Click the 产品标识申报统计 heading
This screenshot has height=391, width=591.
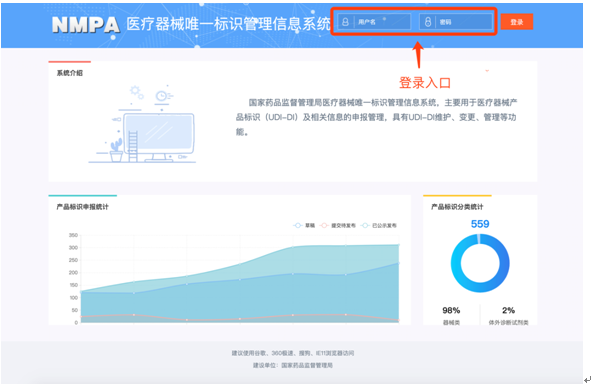point(83,207)
